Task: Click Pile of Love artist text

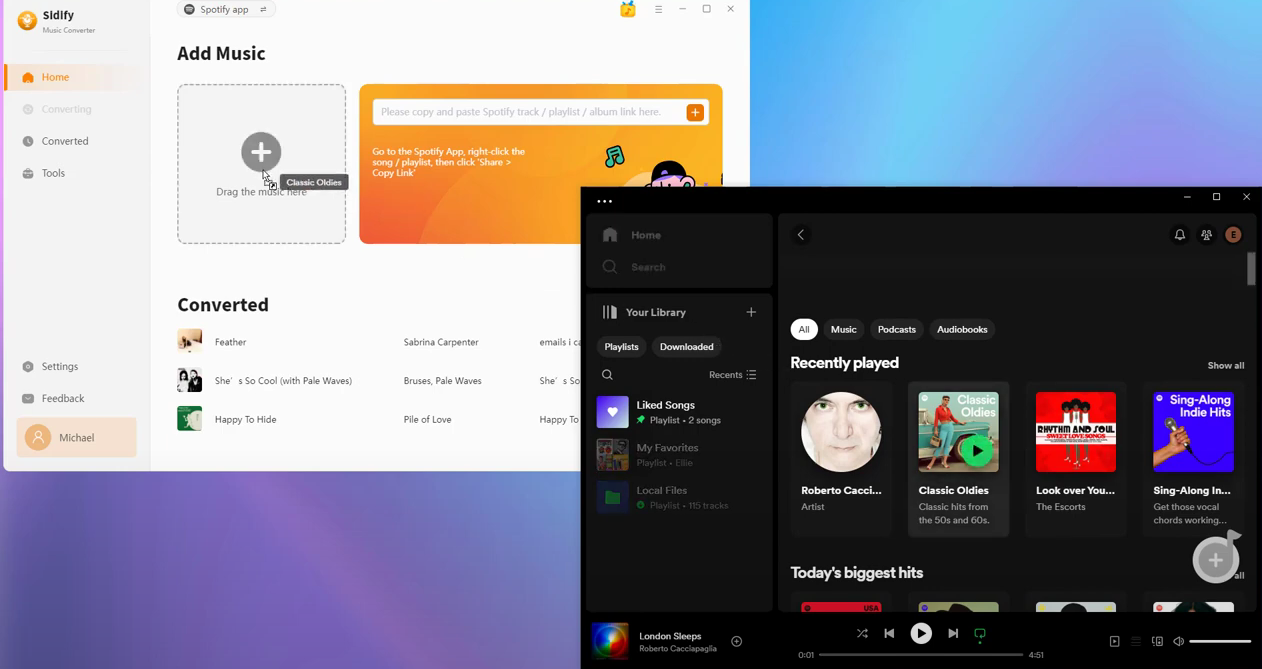Action: [427, 419]
